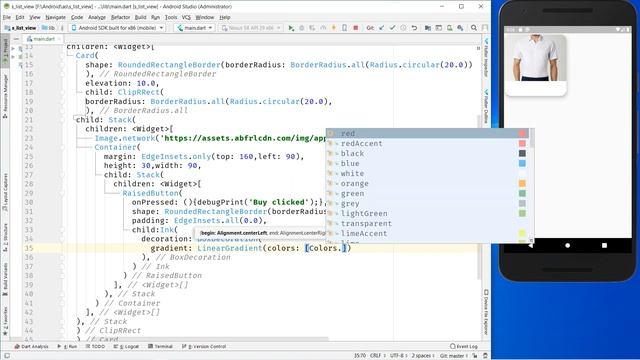Open the Build menu
The height and width of the screenshot is (360, 640).
point(140,17)
